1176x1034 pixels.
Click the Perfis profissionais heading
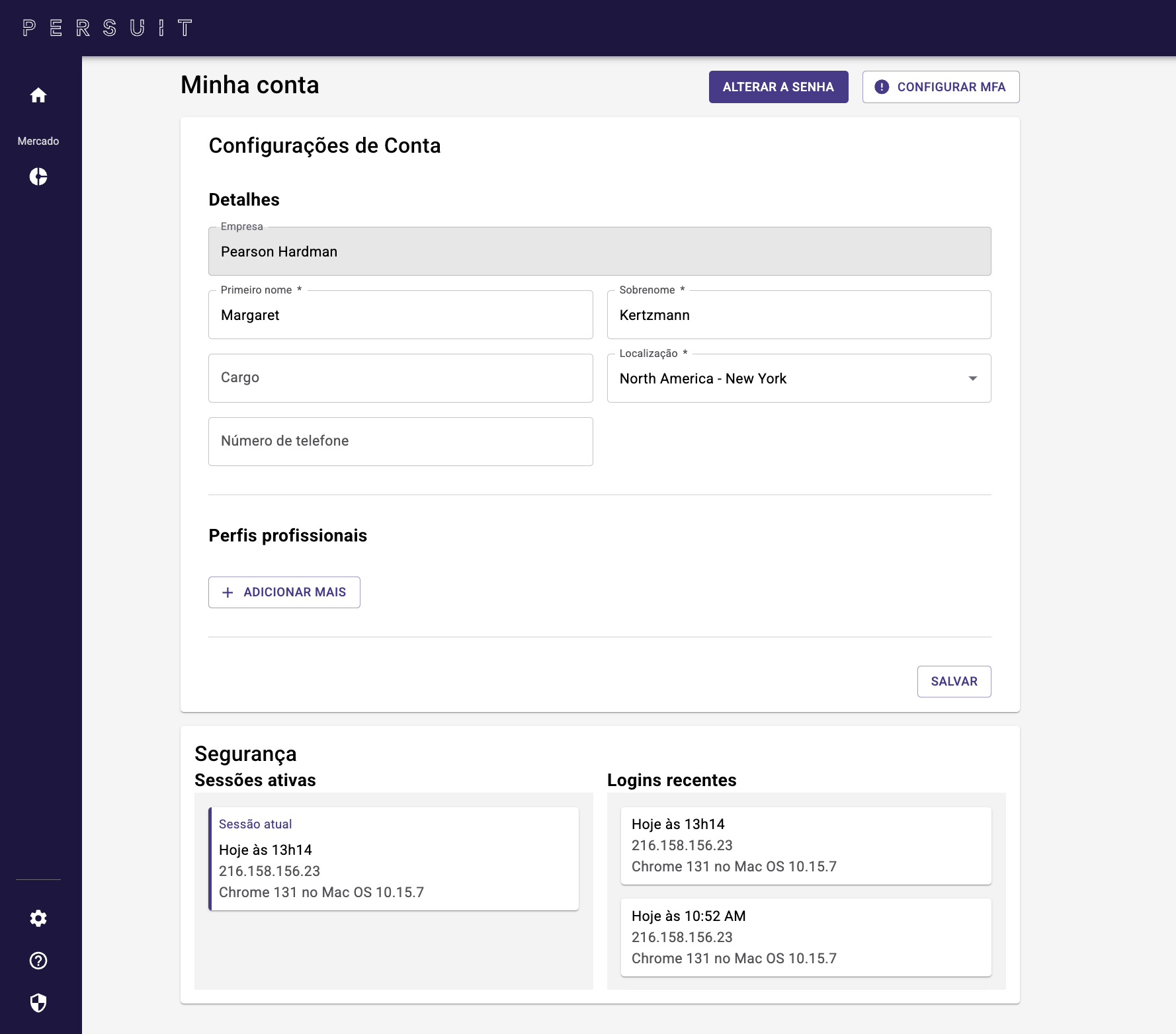coord(288,536)
